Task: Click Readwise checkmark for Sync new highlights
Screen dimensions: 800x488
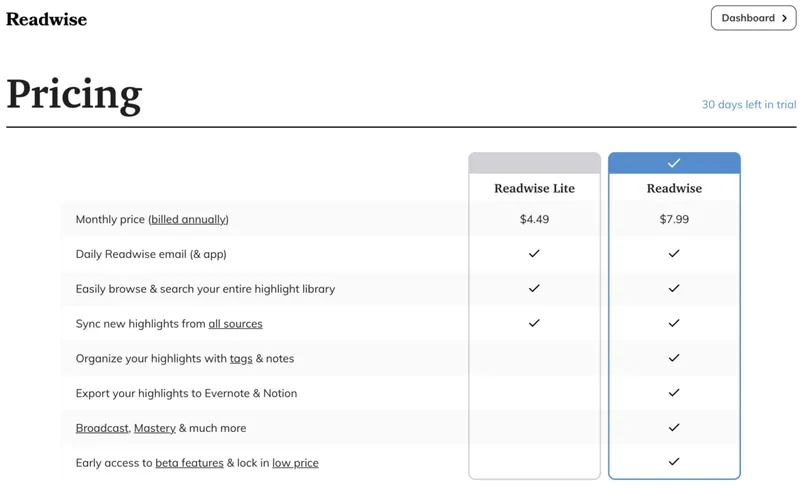Action: [674, 323]
